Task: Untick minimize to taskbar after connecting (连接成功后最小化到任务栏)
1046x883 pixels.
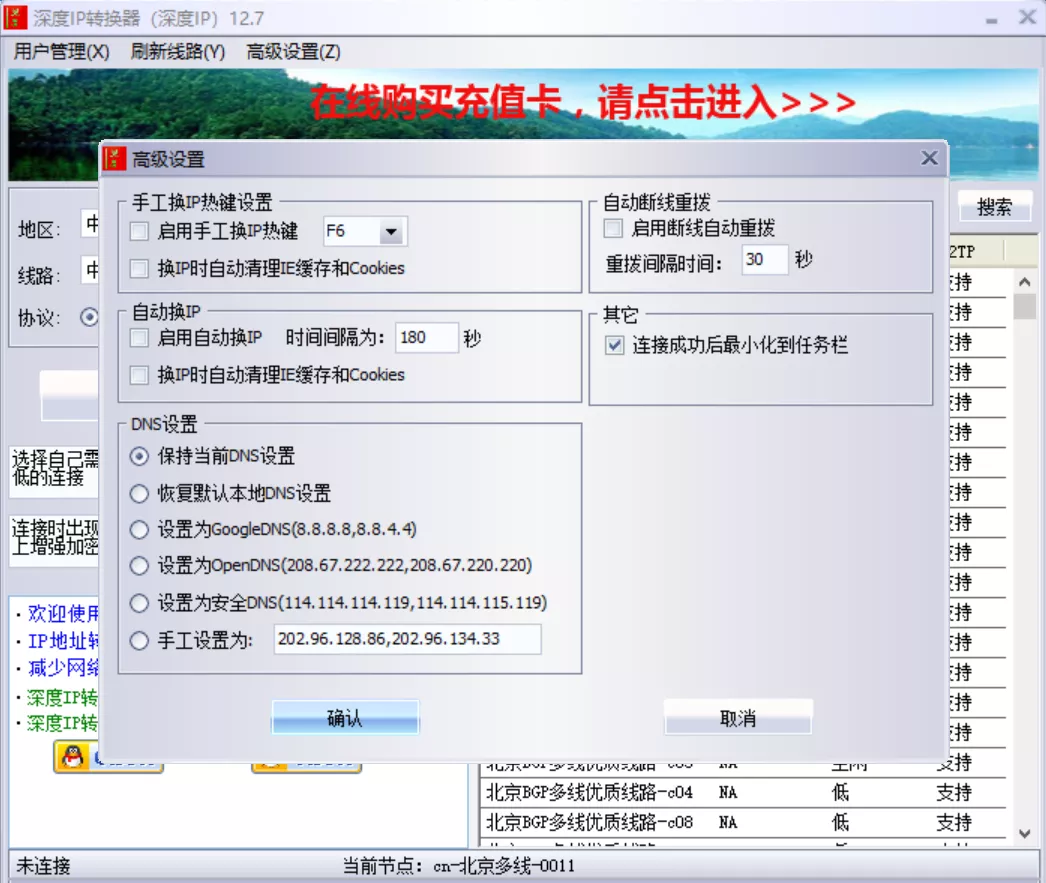Action: tap(614, 345)
